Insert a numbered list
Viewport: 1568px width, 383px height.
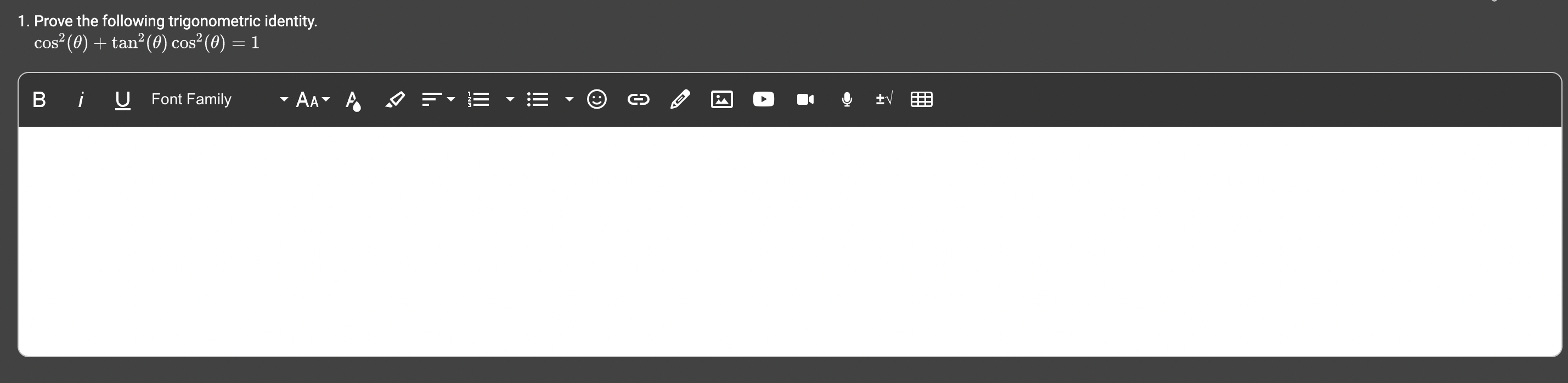pos(478,99)
